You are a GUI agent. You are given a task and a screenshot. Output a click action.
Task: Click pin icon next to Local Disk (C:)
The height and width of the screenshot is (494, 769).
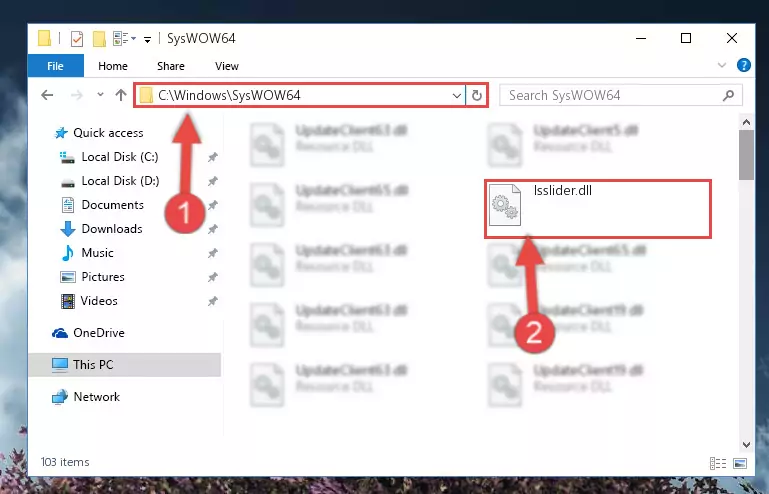click(x=212, y=157)
